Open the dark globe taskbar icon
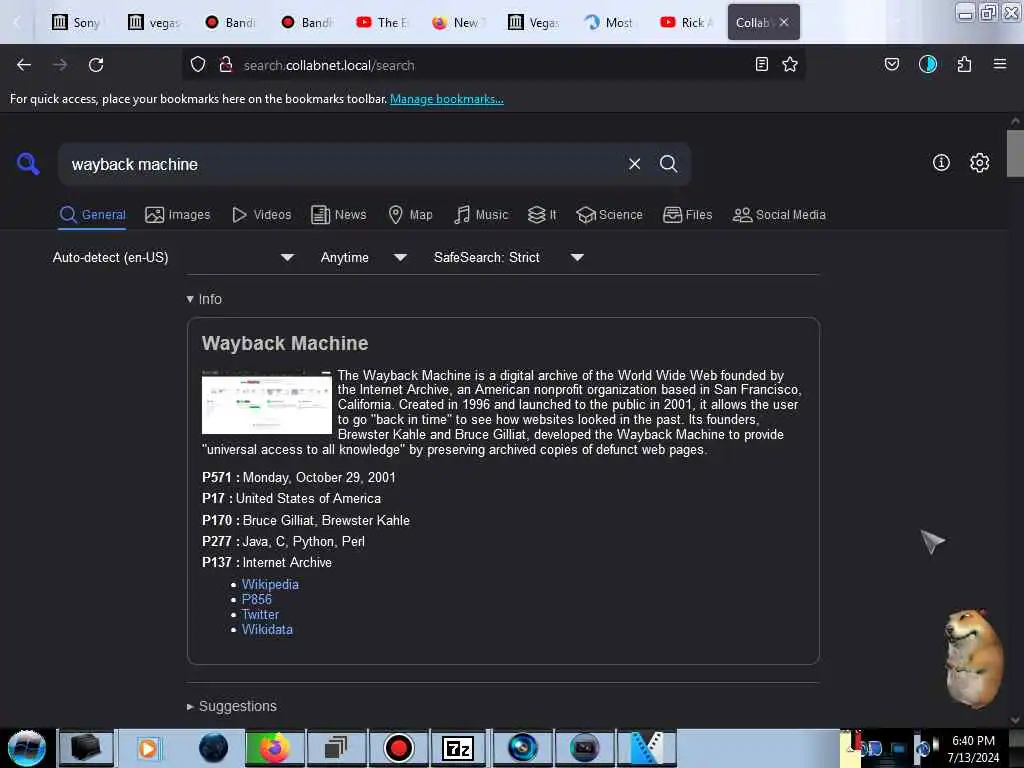The width and height of the screenshot is (1024, 768). [x=213, y=748]
